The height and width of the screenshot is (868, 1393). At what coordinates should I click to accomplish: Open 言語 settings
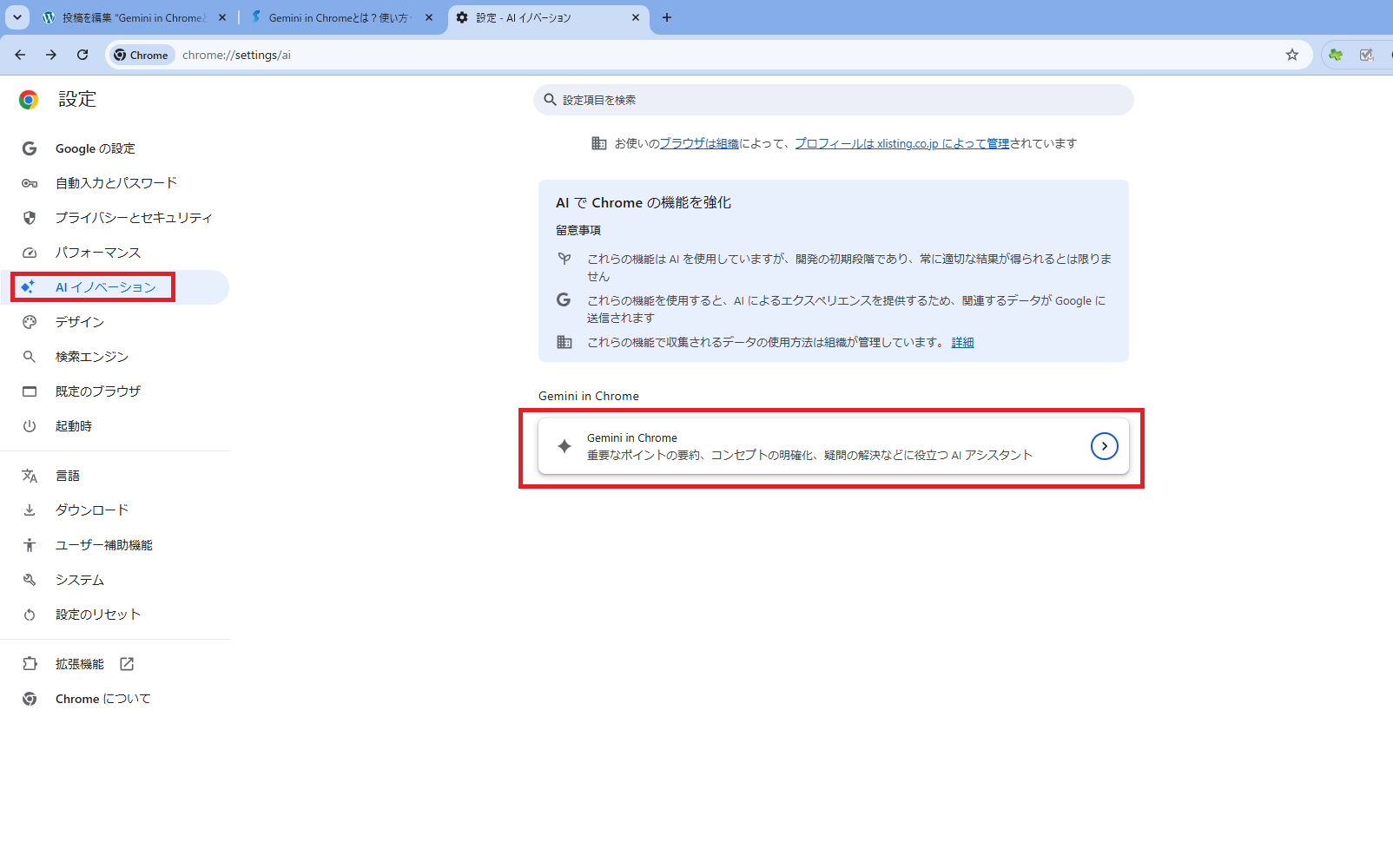[116, 476]
